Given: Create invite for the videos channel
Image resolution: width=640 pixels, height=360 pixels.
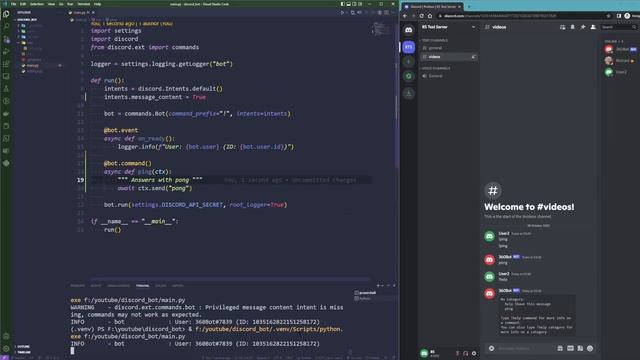Looking at the screenshot, I should [473, 57].
